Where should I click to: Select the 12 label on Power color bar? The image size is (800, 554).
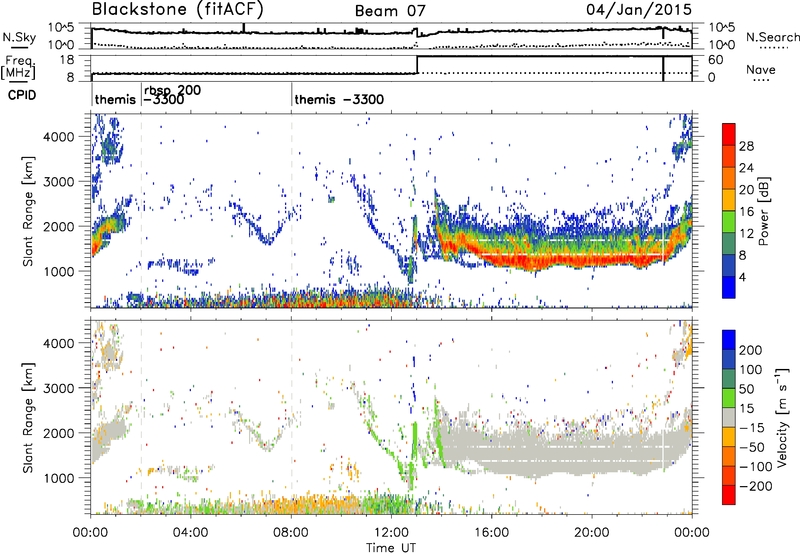coord(746,234)
